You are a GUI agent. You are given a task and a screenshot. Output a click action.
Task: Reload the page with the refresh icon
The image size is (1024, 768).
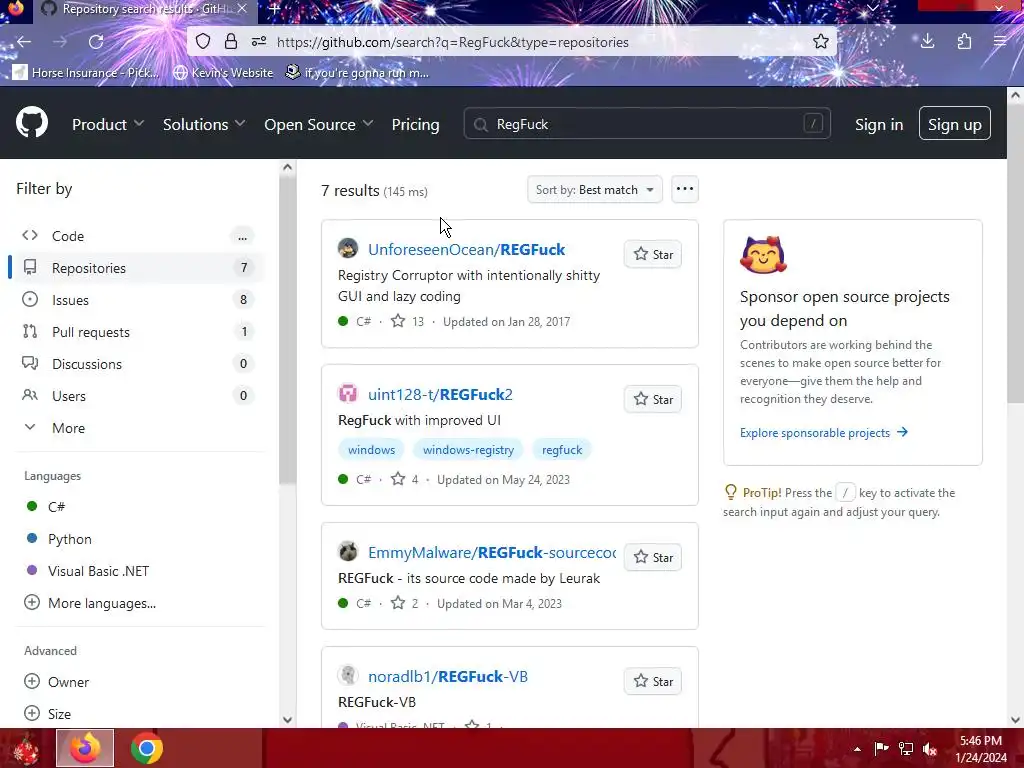[x=96, y=42]
